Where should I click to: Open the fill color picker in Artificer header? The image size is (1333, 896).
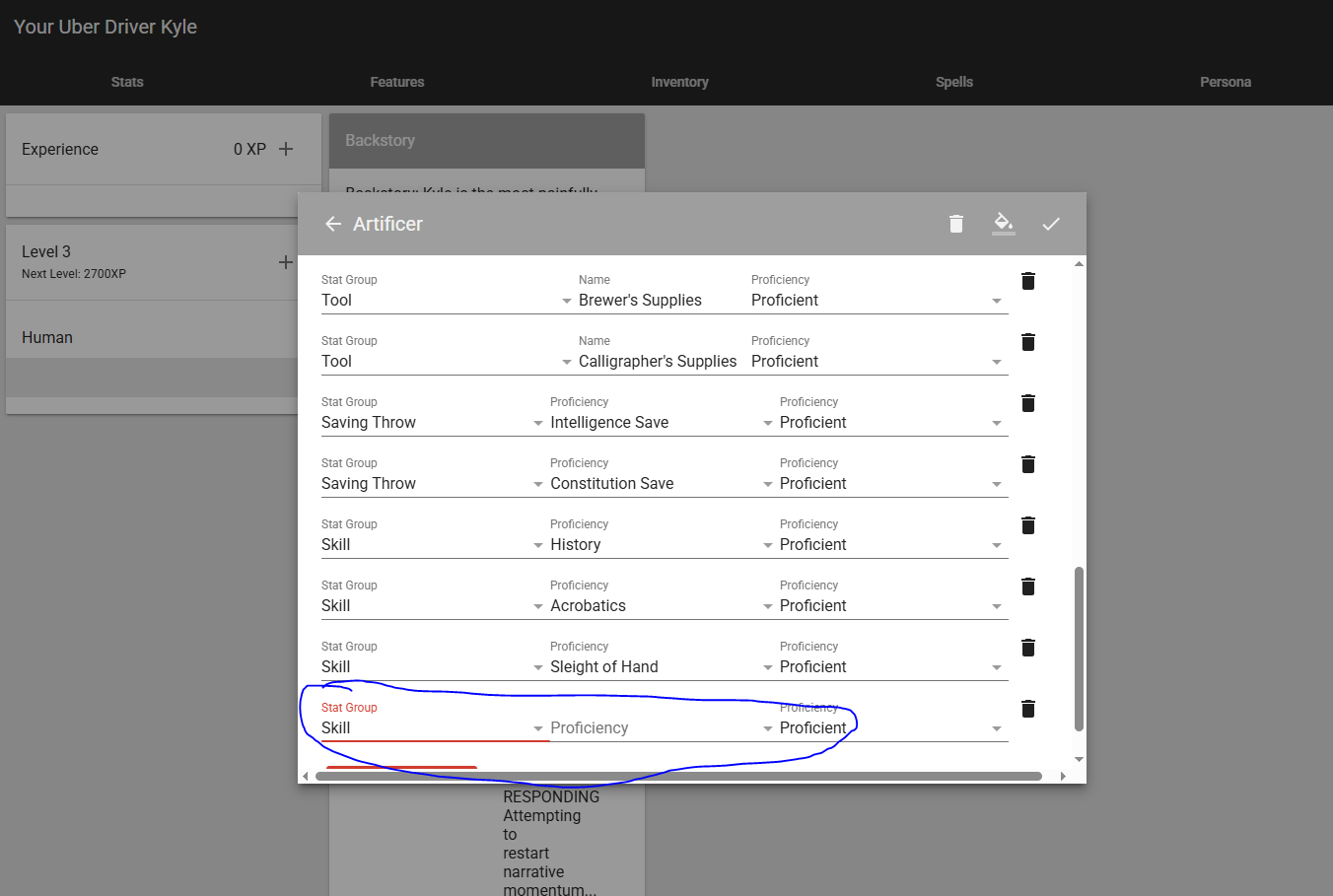coord(1004,224)
